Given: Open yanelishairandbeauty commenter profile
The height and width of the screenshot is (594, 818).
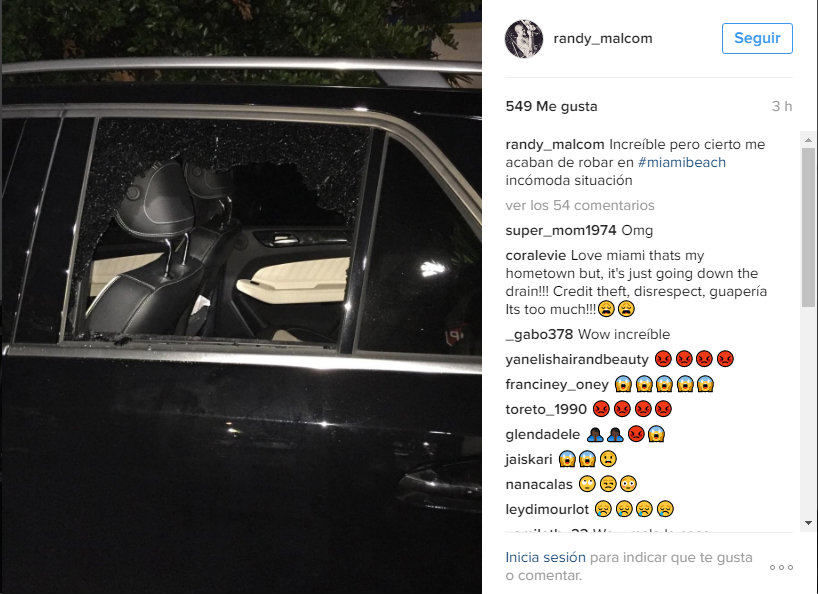Looking at the screenshot, I should (x=576, y=359).
